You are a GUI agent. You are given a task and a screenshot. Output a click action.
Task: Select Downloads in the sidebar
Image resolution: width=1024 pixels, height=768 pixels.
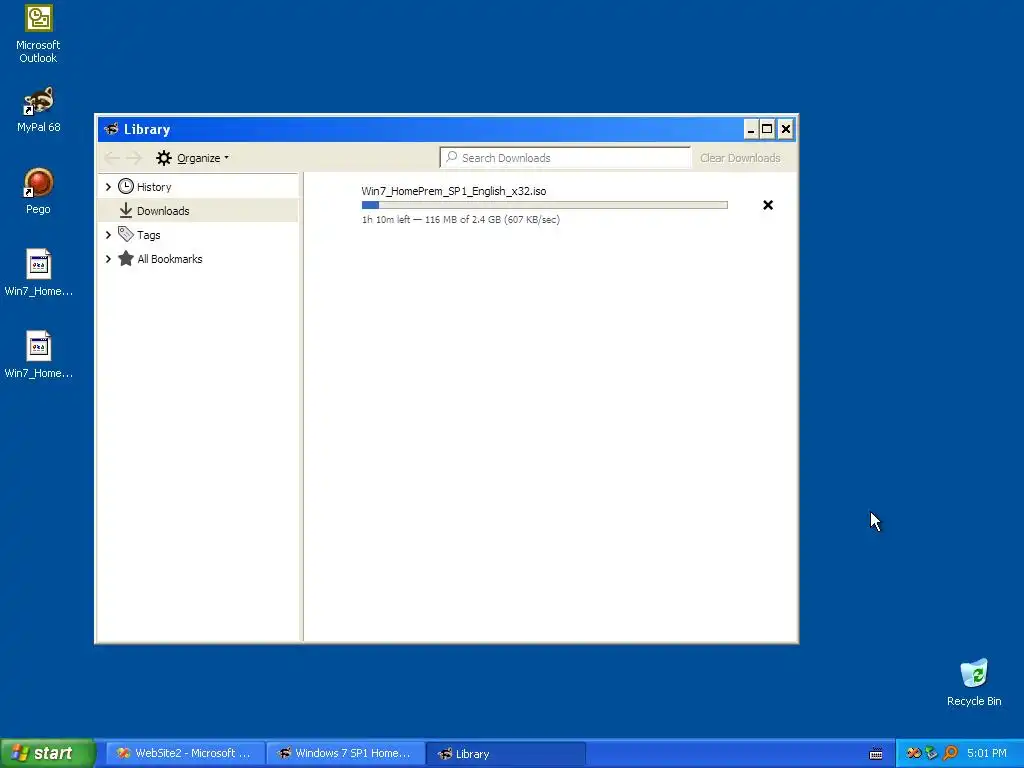(x=198, y=210)
